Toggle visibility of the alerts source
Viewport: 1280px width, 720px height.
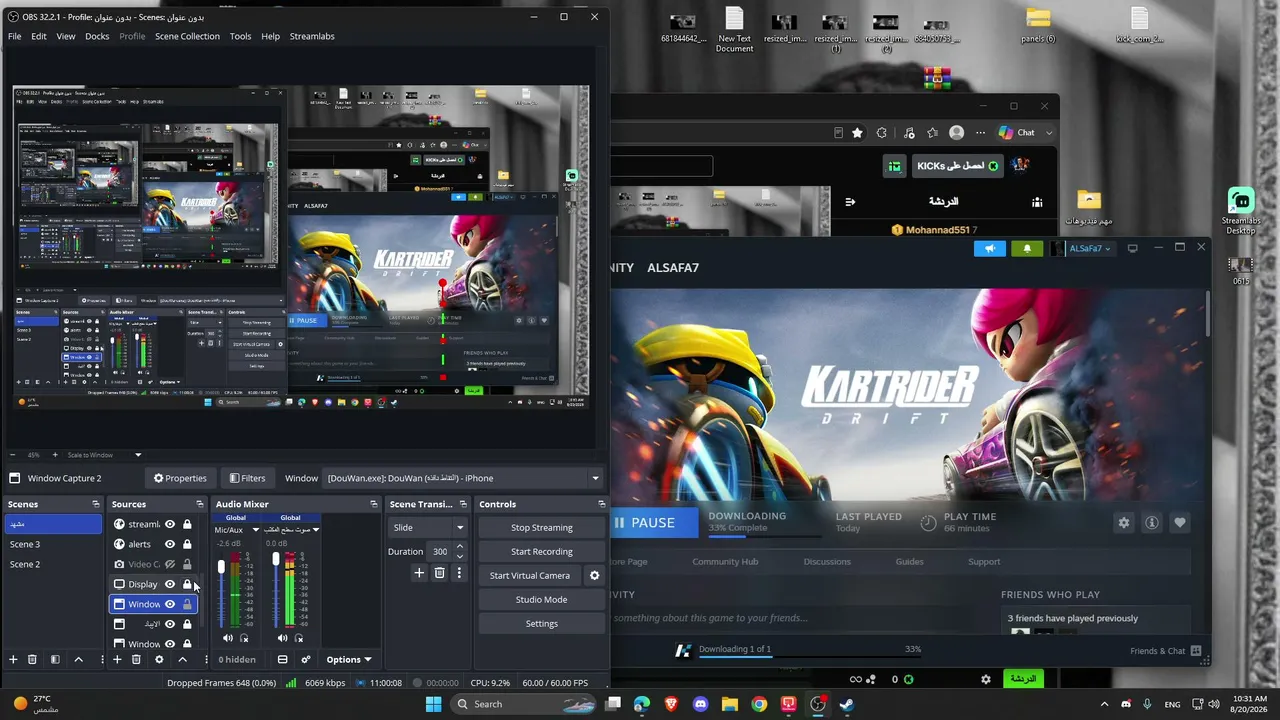170,544
